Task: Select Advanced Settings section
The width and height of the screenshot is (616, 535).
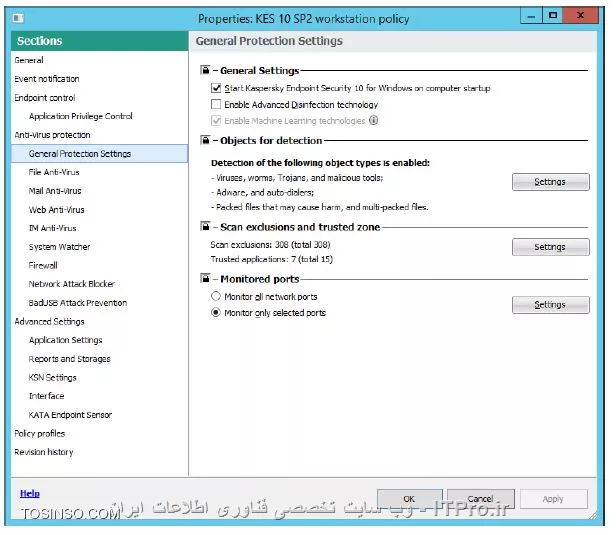Action: 50,322
